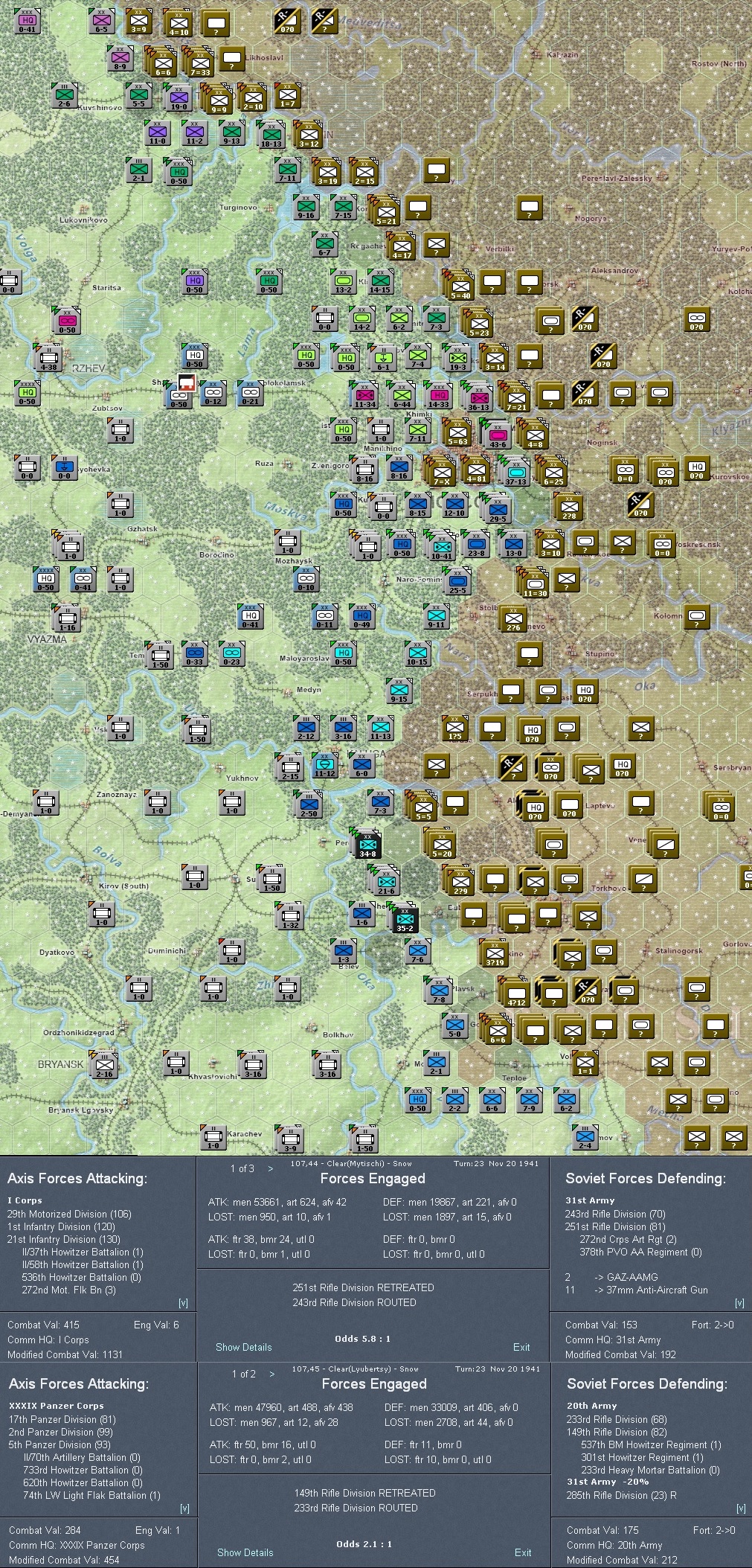Click the Soviet 1=1 rifle counter

point(585,1063)
